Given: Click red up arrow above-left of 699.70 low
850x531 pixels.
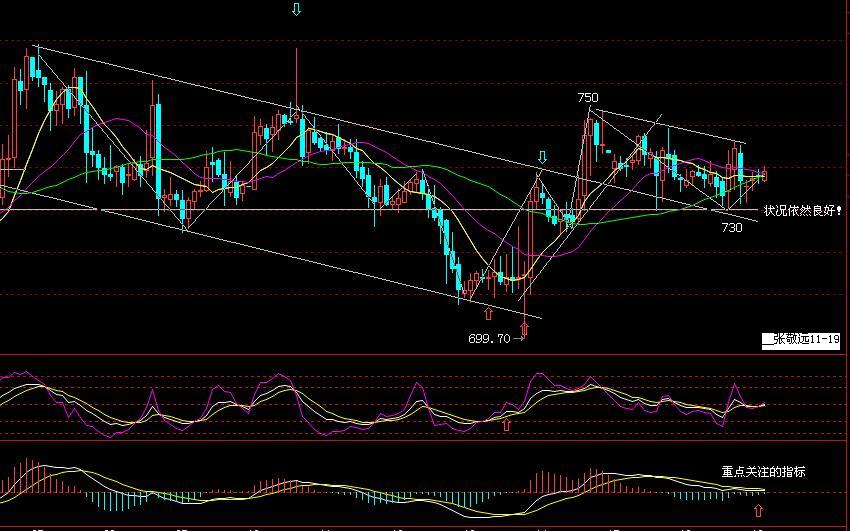Looking at the screenshot, I should 488,287.
